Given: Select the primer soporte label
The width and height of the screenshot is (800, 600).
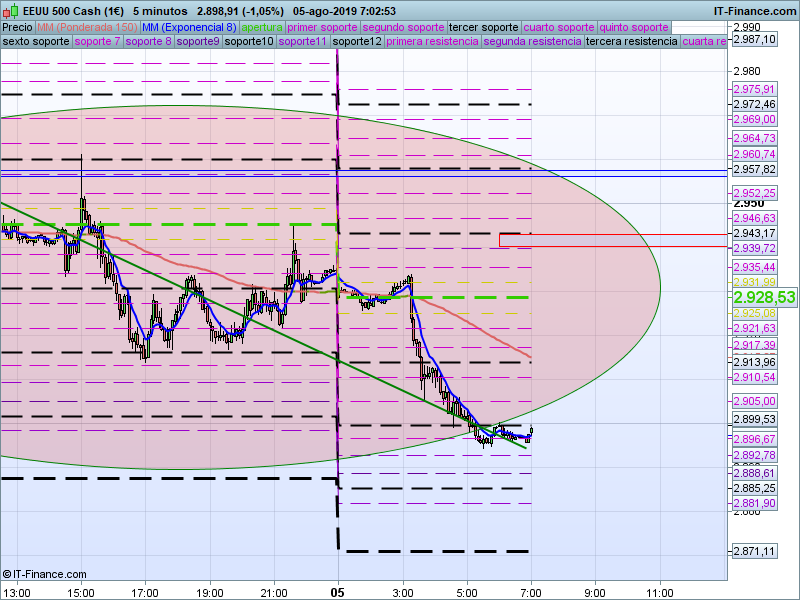Looking at the screenshot, I should click(x=322, y=27).
